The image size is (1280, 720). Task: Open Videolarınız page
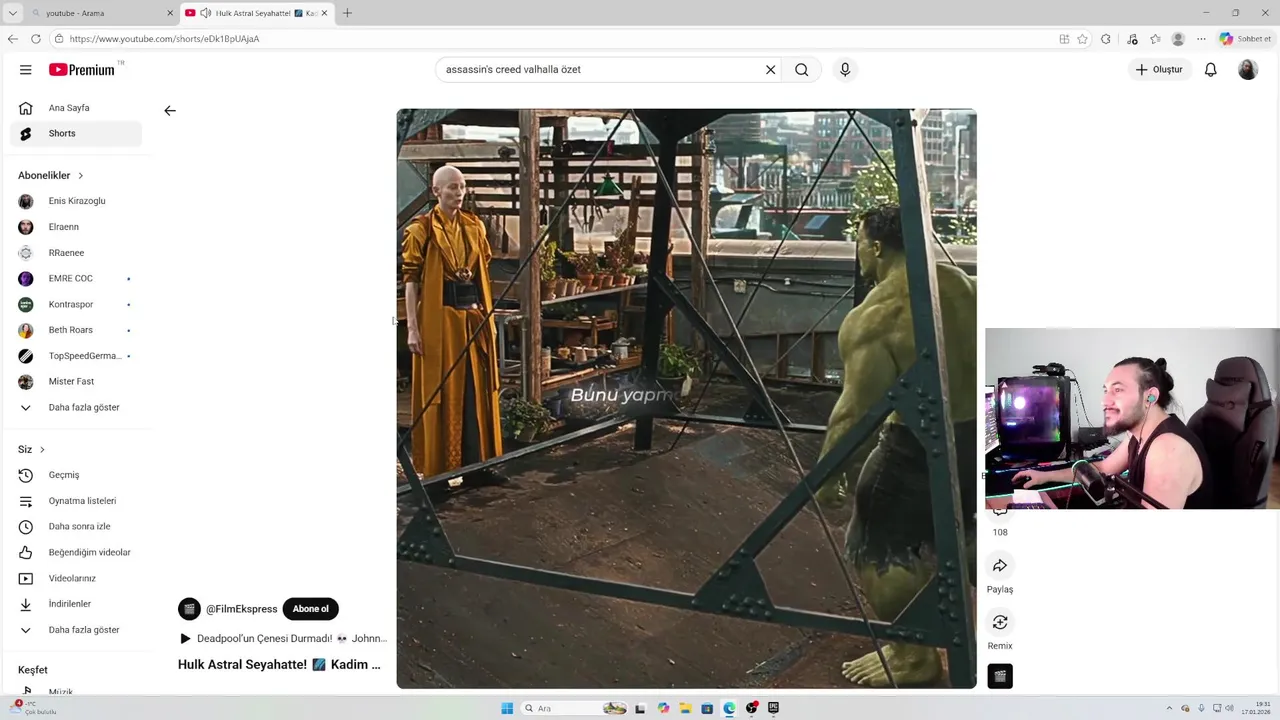click(x=76, y=578)
